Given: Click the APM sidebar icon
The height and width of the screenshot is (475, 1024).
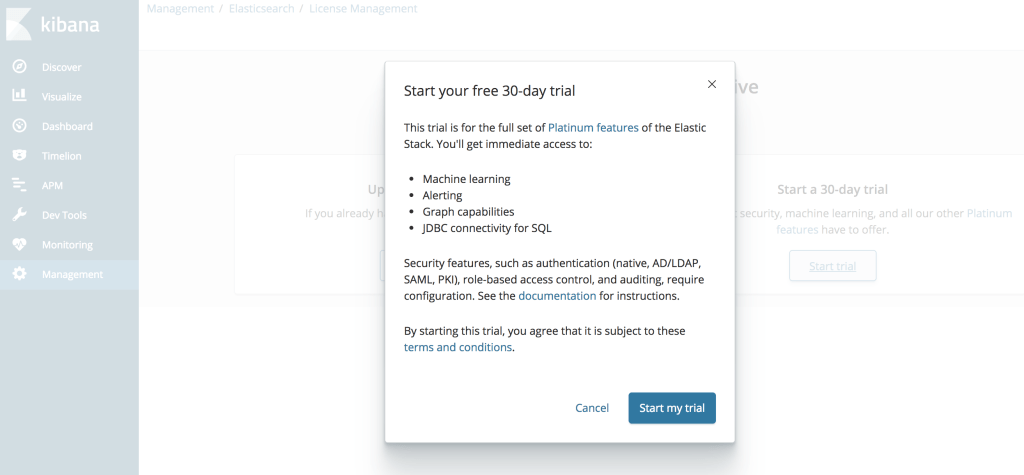Looking at the screenshot, I should 19,185.
